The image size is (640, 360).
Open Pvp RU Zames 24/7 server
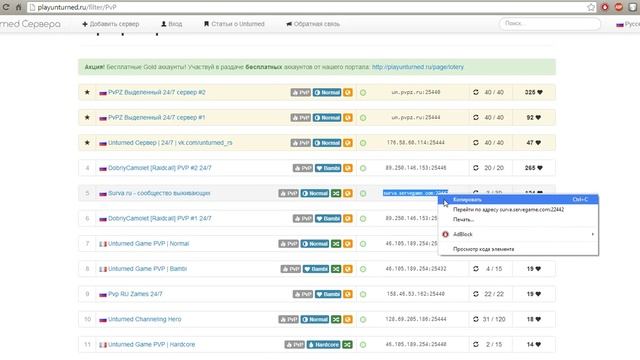coord(135,294)
